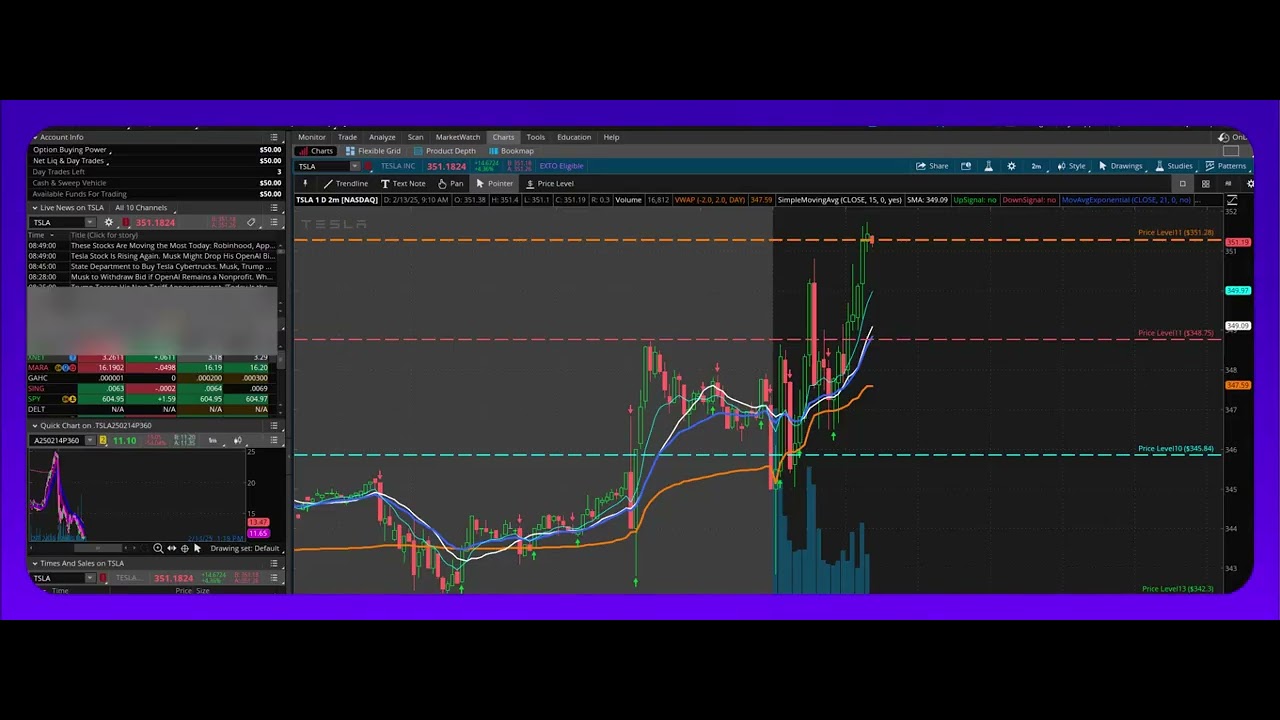Pin the drawing toolbar
The width and height of the screenshot is (1280, 720).
coord(305,184)
